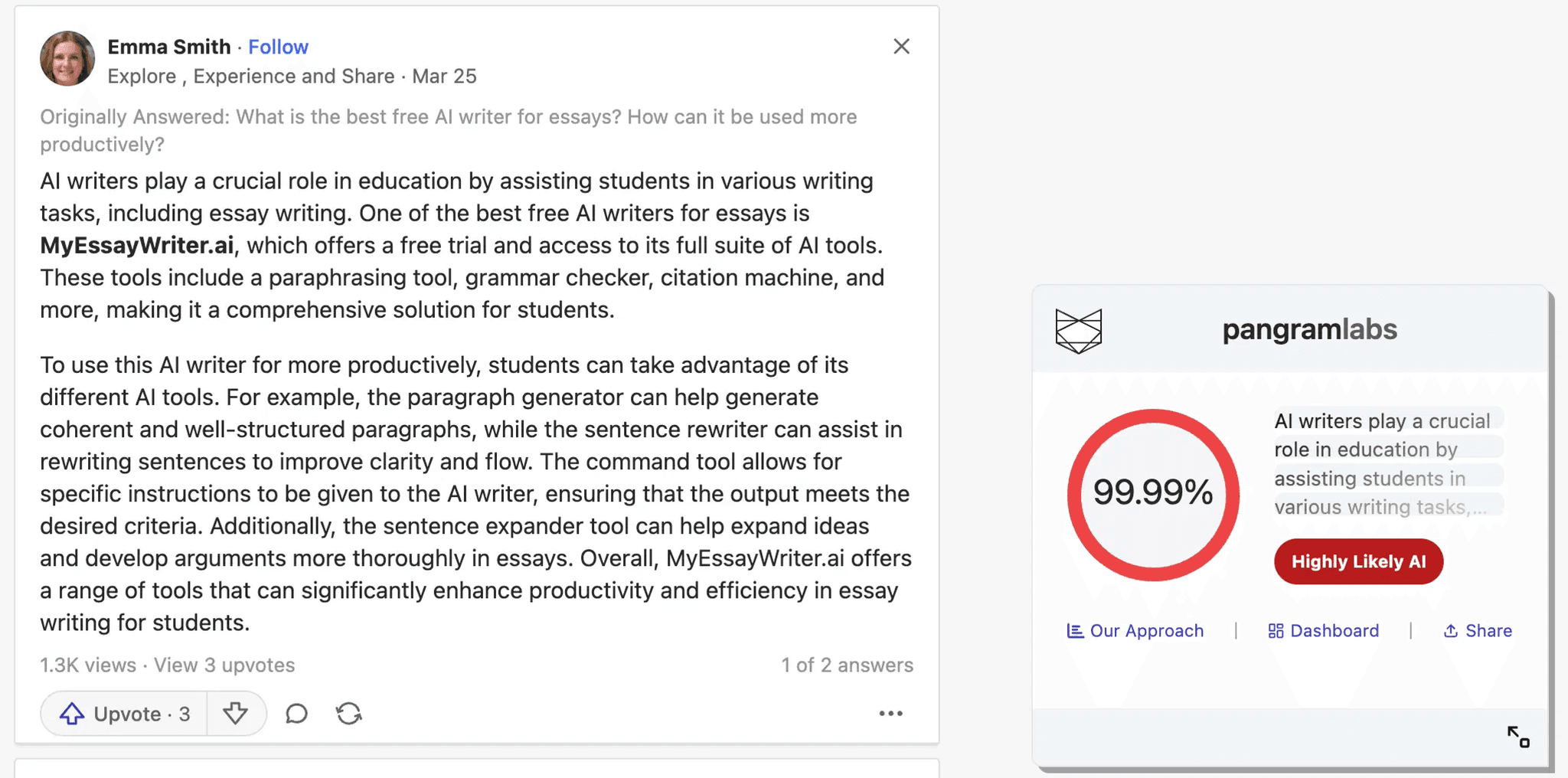Click the Upvote arrow icon
This screenshot has width=1568, height=778.
72,714
